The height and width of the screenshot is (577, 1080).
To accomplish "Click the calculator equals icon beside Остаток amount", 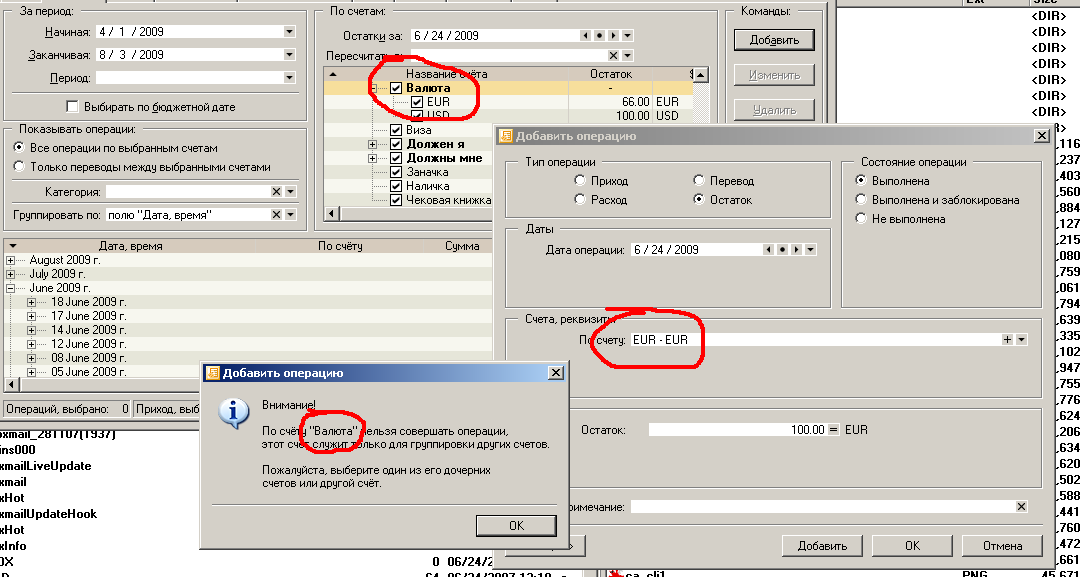I will click(x=832, y=430).
